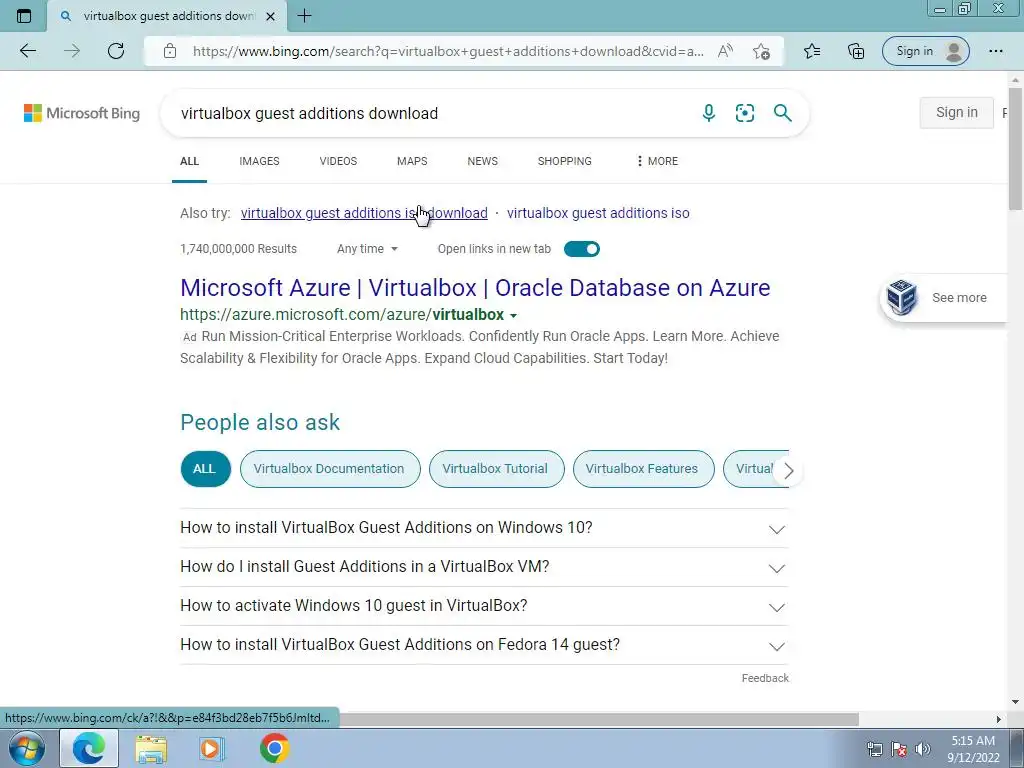
Task: Click the visual search camera icon
Action: (x=744, y=113)
